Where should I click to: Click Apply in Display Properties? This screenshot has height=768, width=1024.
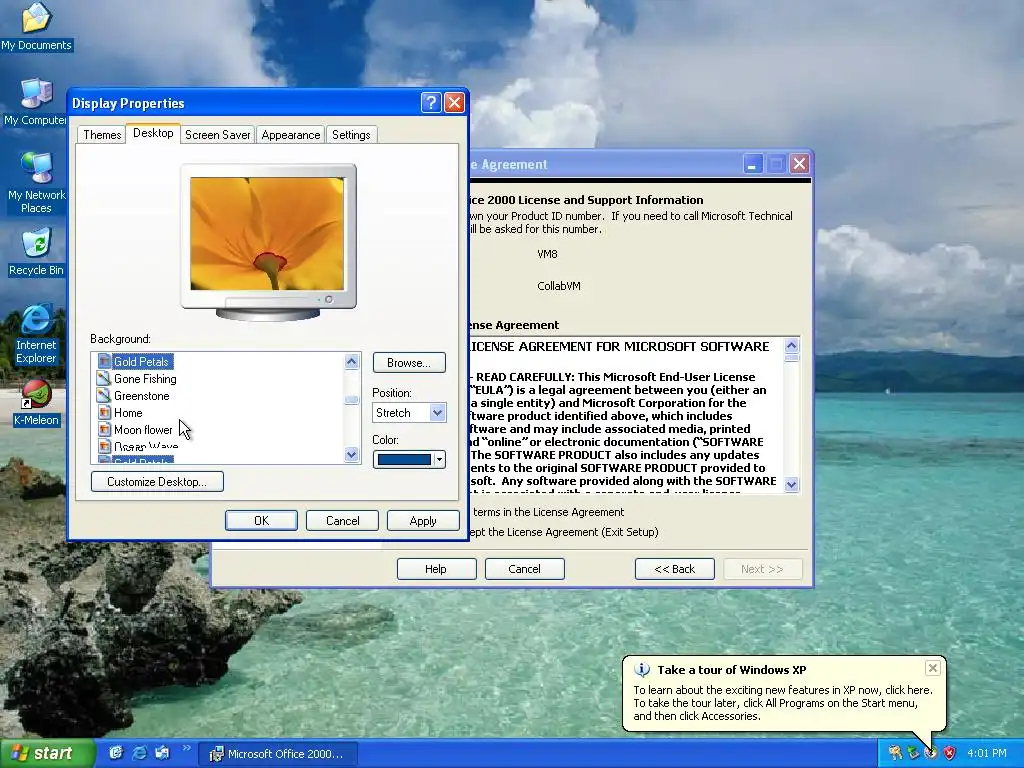423,520
